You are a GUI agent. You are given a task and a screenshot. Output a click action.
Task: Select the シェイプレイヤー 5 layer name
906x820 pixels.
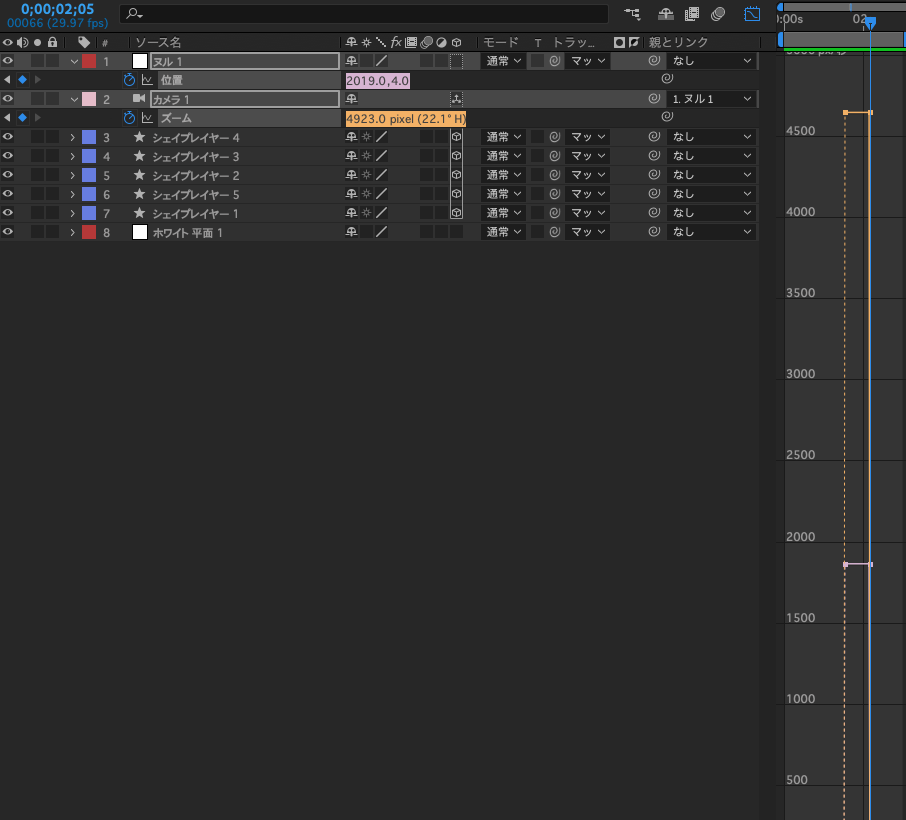pos(196,195)
